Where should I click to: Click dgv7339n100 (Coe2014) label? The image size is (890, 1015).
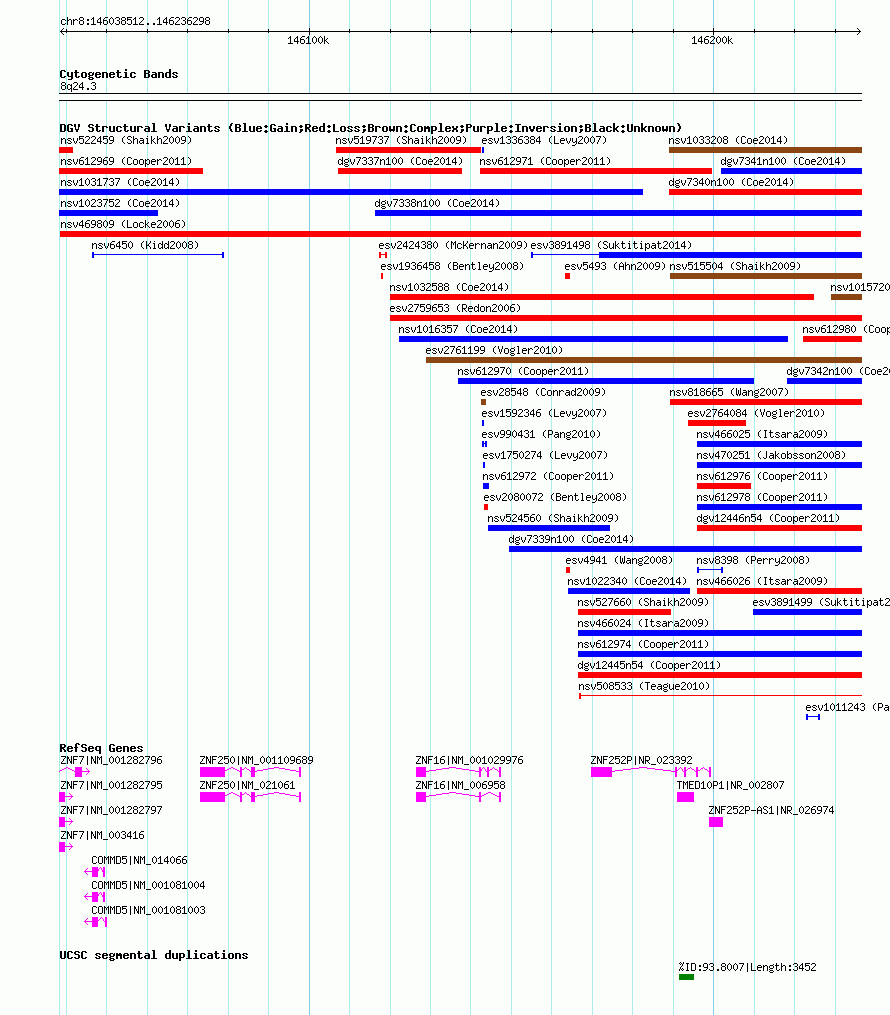point(571,539)
